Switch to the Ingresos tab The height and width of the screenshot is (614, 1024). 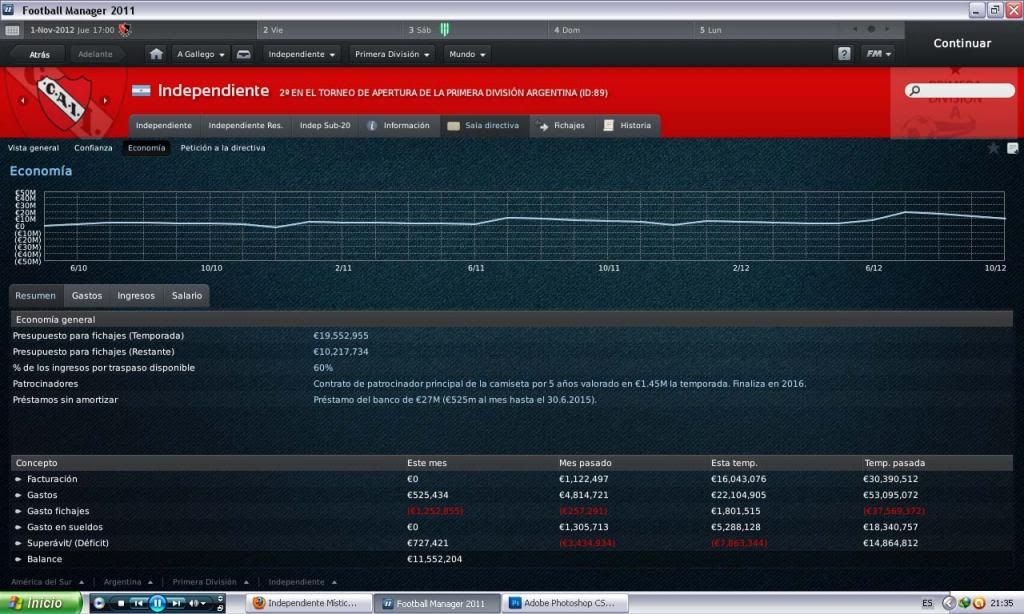(x=136, y=295)
